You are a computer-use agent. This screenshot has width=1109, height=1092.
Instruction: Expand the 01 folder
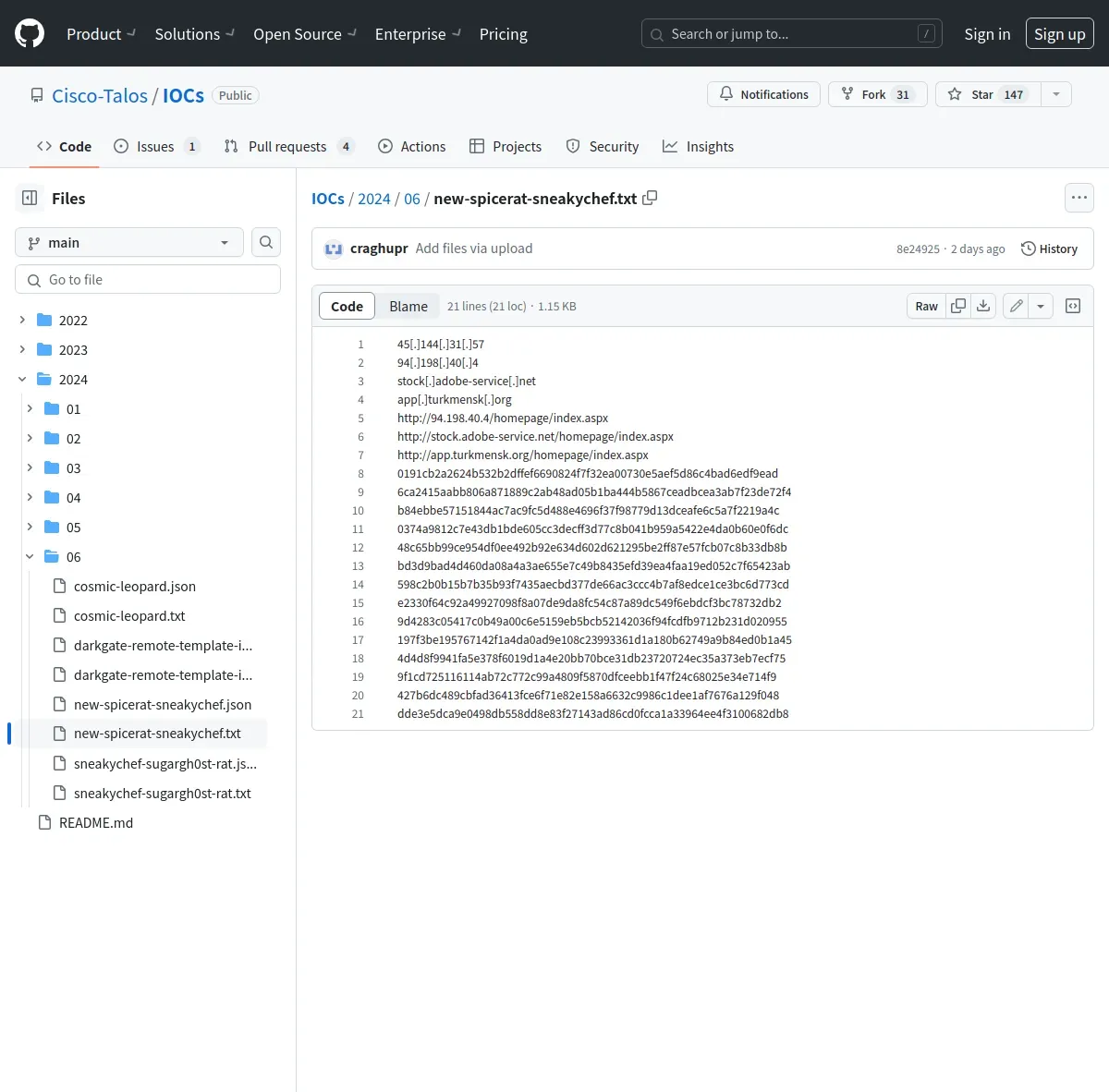tap(30, 408)
